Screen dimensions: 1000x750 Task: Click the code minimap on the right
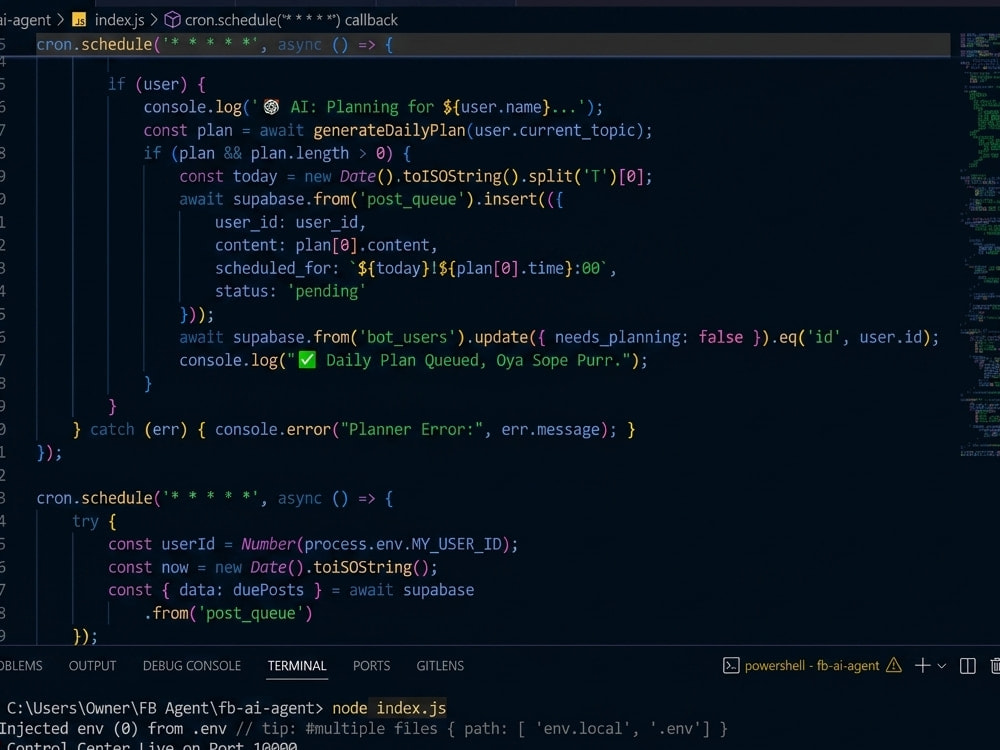pos(980,246)
